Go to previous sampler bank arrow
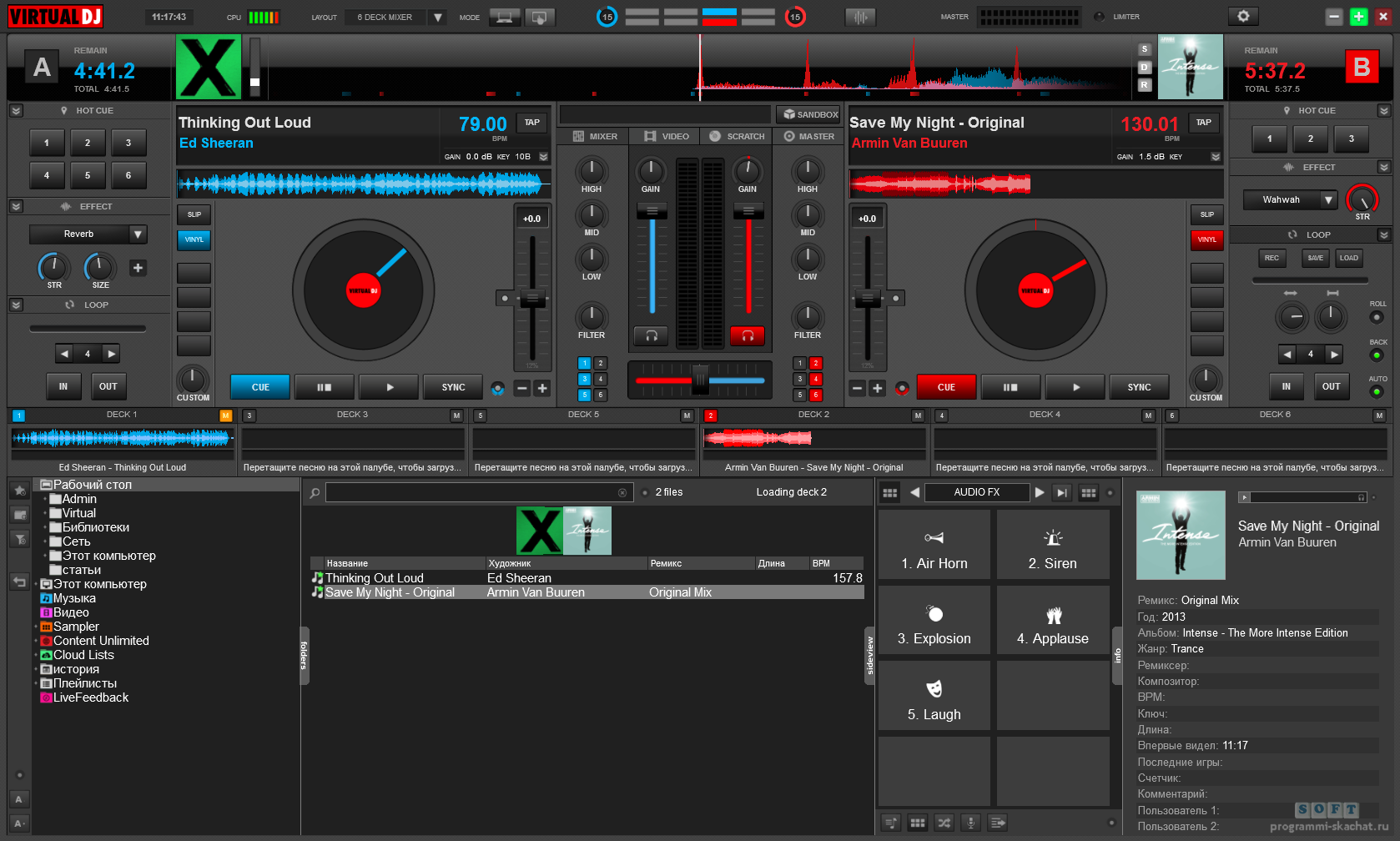 (x=914, y=492)
